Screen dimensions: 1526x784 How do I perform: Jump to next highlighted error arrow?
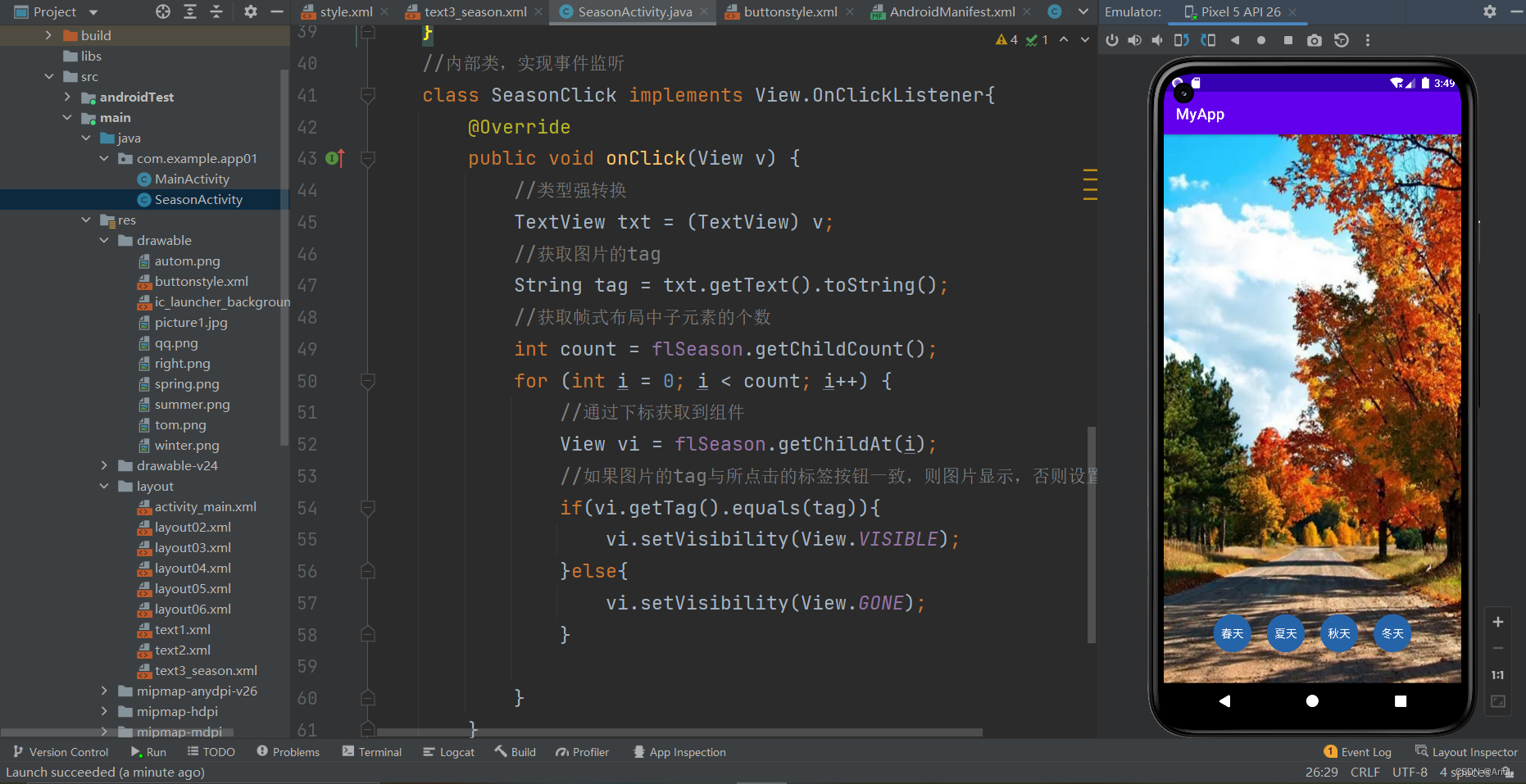(1085, 39)
